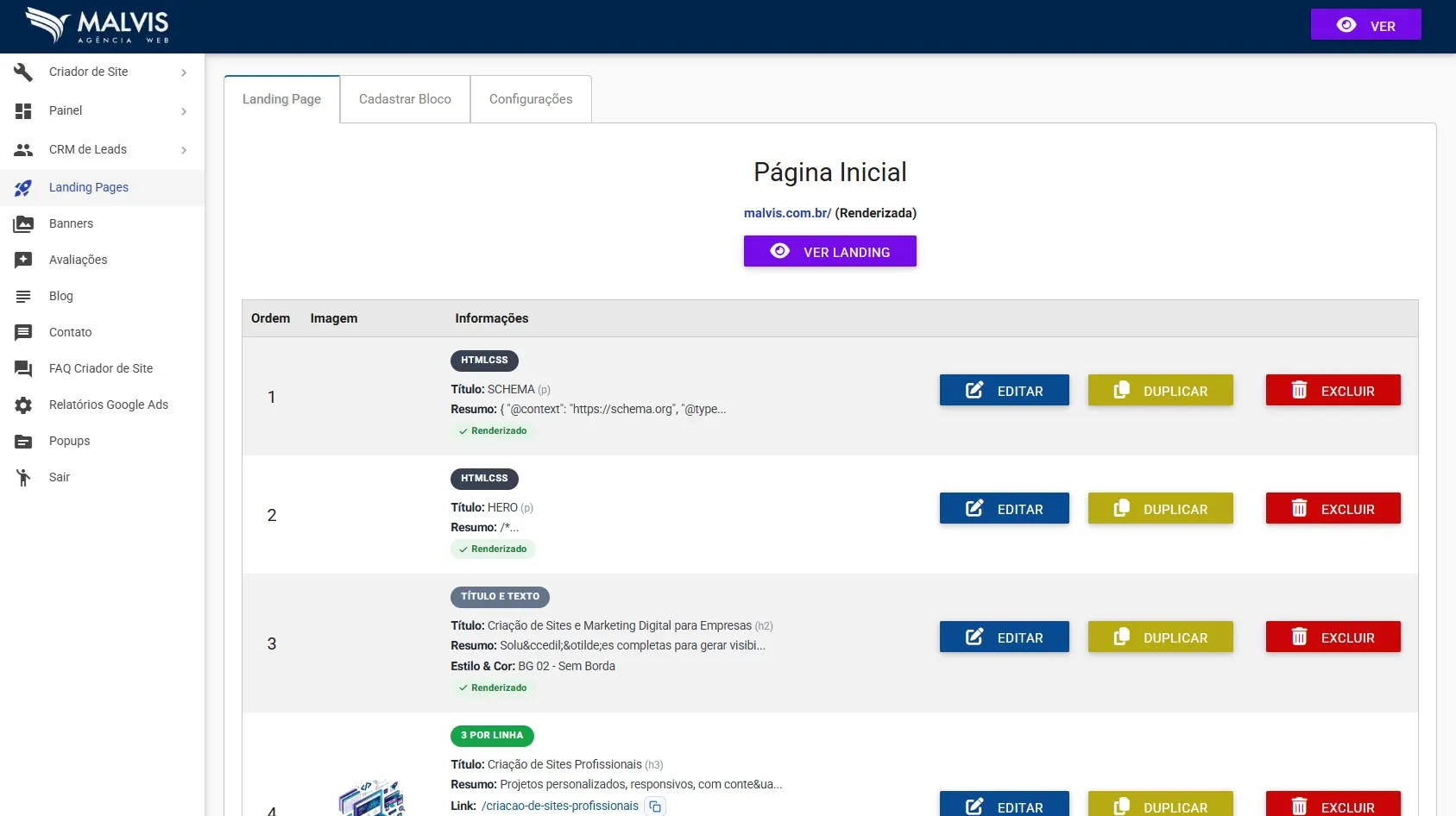Click EDITAR label for row 4
This screenshot has width=1456, height=816.
point(1020,808)
